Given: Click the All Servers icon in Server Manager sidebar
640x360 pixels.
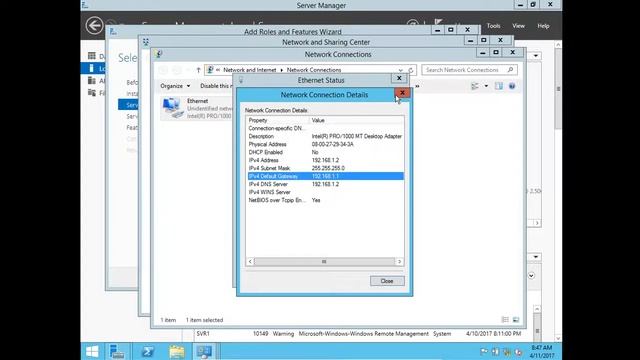Looking at the screenshot, I should 92,81.
